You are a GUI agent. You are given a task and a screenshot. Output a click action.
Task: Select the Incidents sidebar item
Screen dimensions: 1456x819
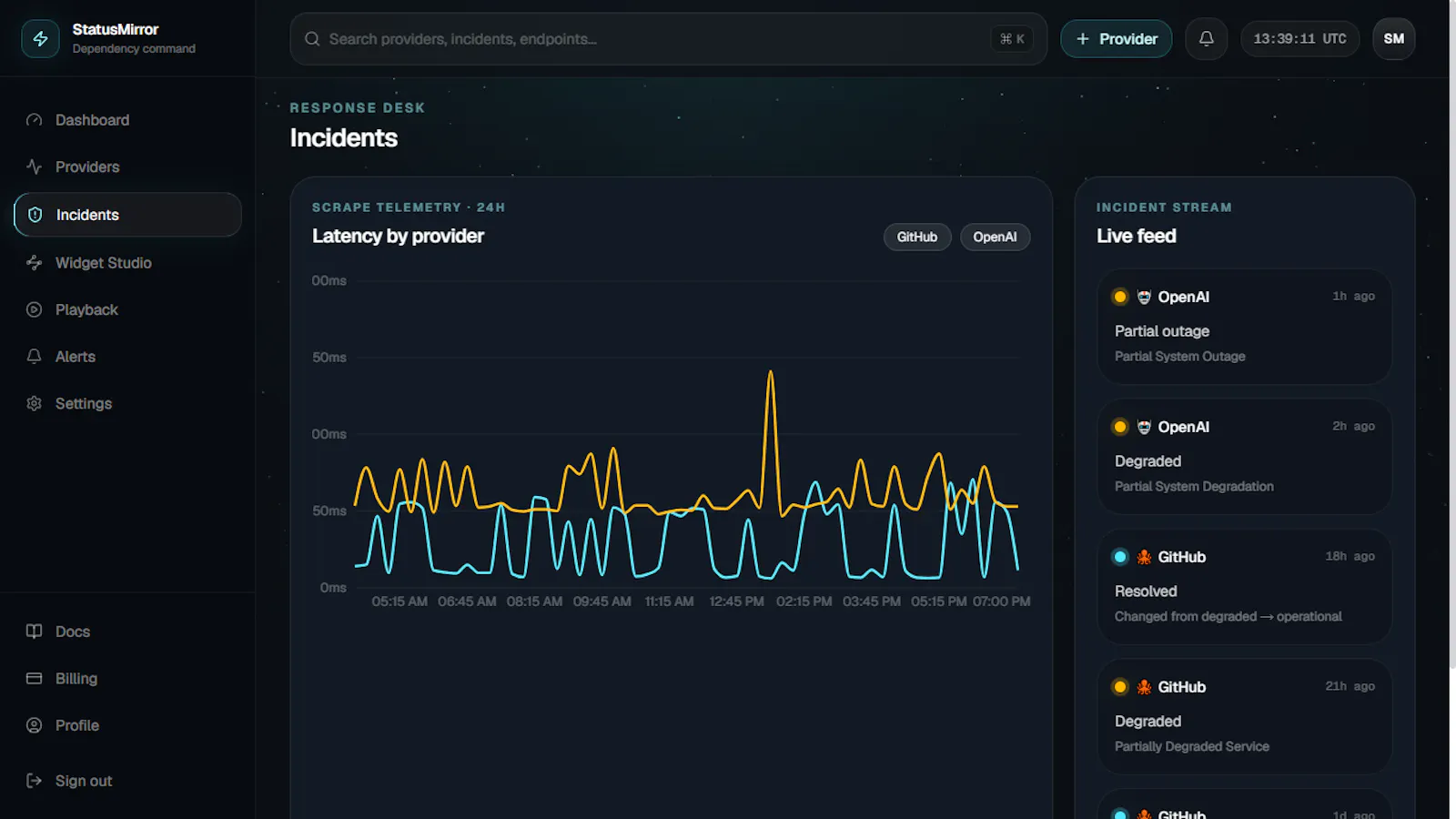coord(127,215)
